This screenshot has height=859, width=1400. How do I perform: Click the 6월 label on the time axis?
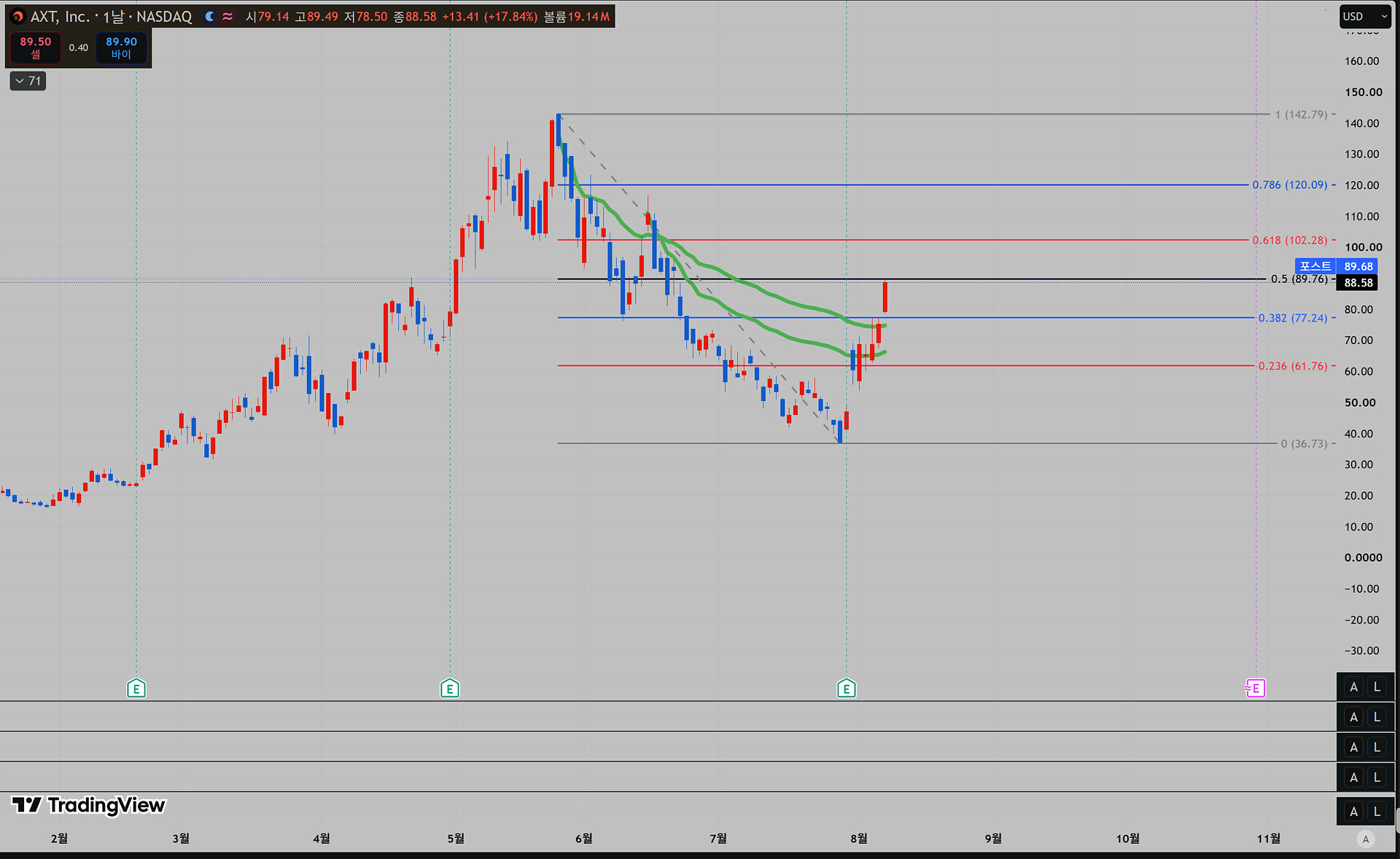tap(583, 839)
